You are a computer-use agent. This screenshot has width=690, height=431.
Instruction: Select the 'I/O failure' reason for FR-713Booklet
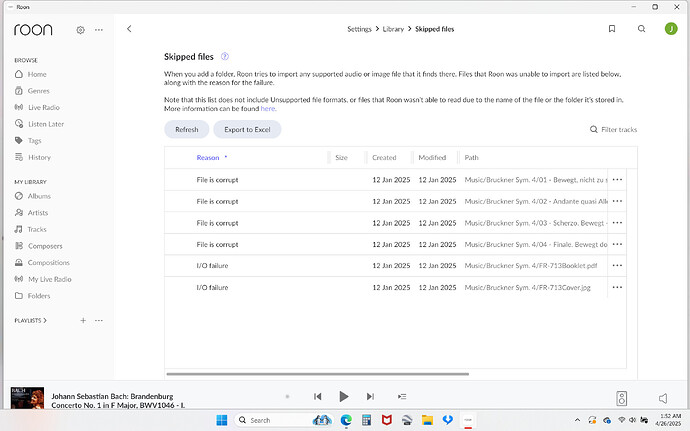point(212,265)
